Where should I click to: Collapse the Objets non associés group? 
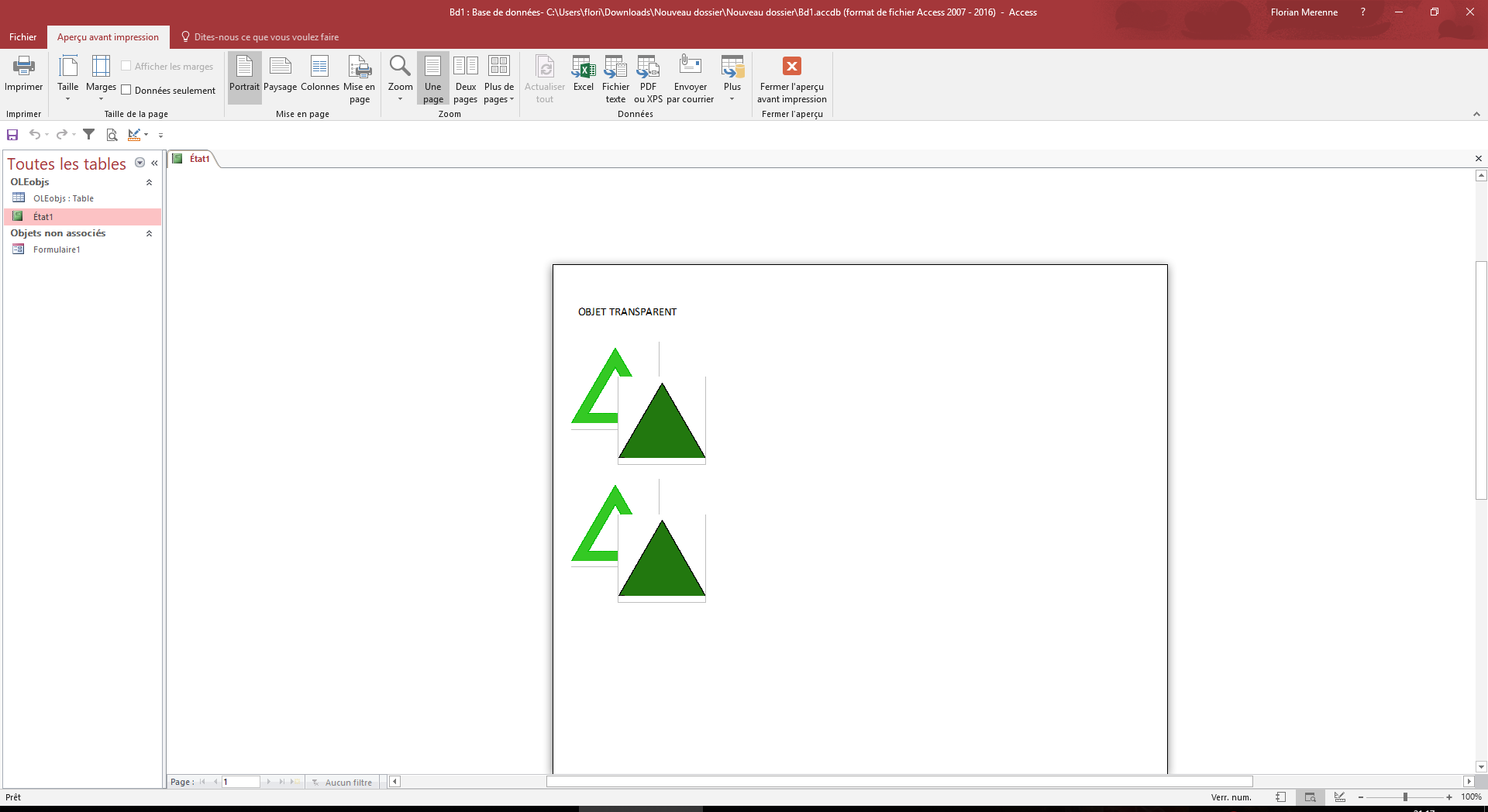point(149,233)
